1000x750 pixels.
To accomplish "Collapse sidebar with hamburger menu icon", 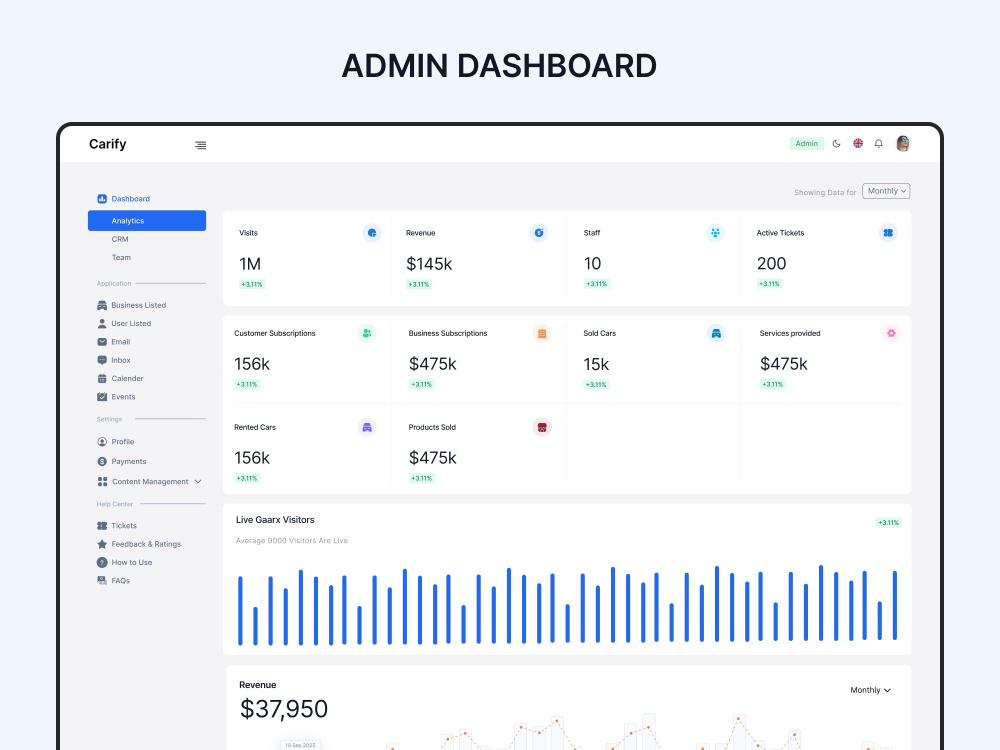I will 200,145.
